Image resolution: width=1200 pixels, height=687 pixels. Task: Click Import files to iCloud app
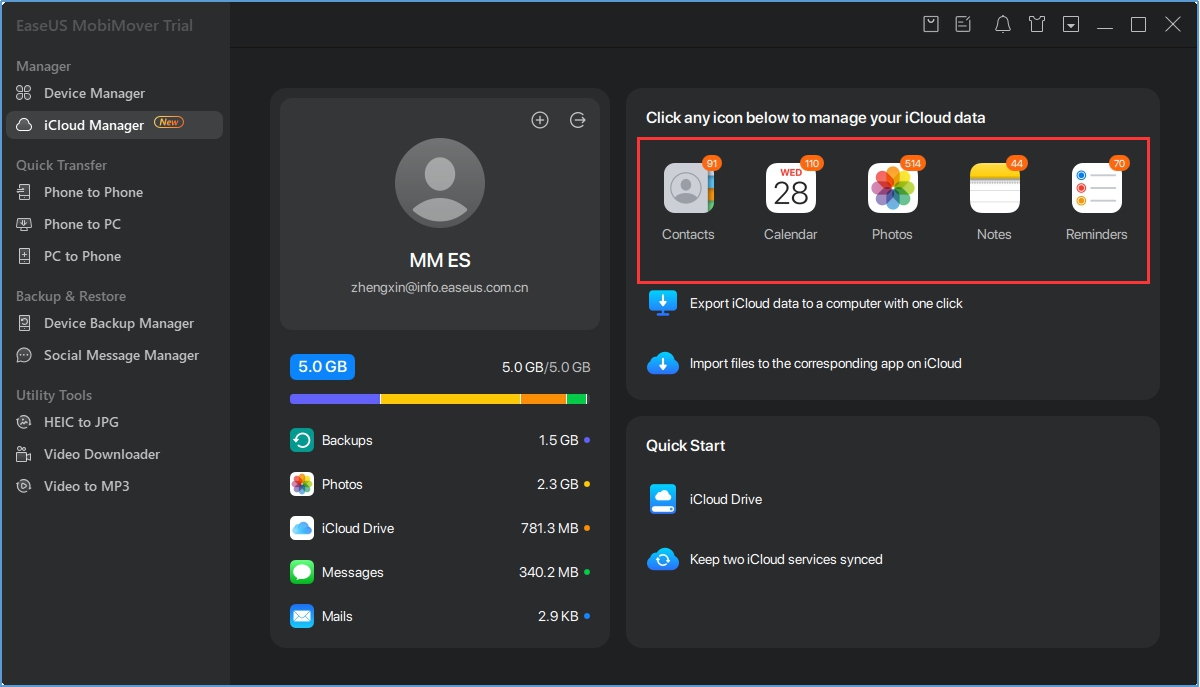pyautogui.click(x=825, y=363)
